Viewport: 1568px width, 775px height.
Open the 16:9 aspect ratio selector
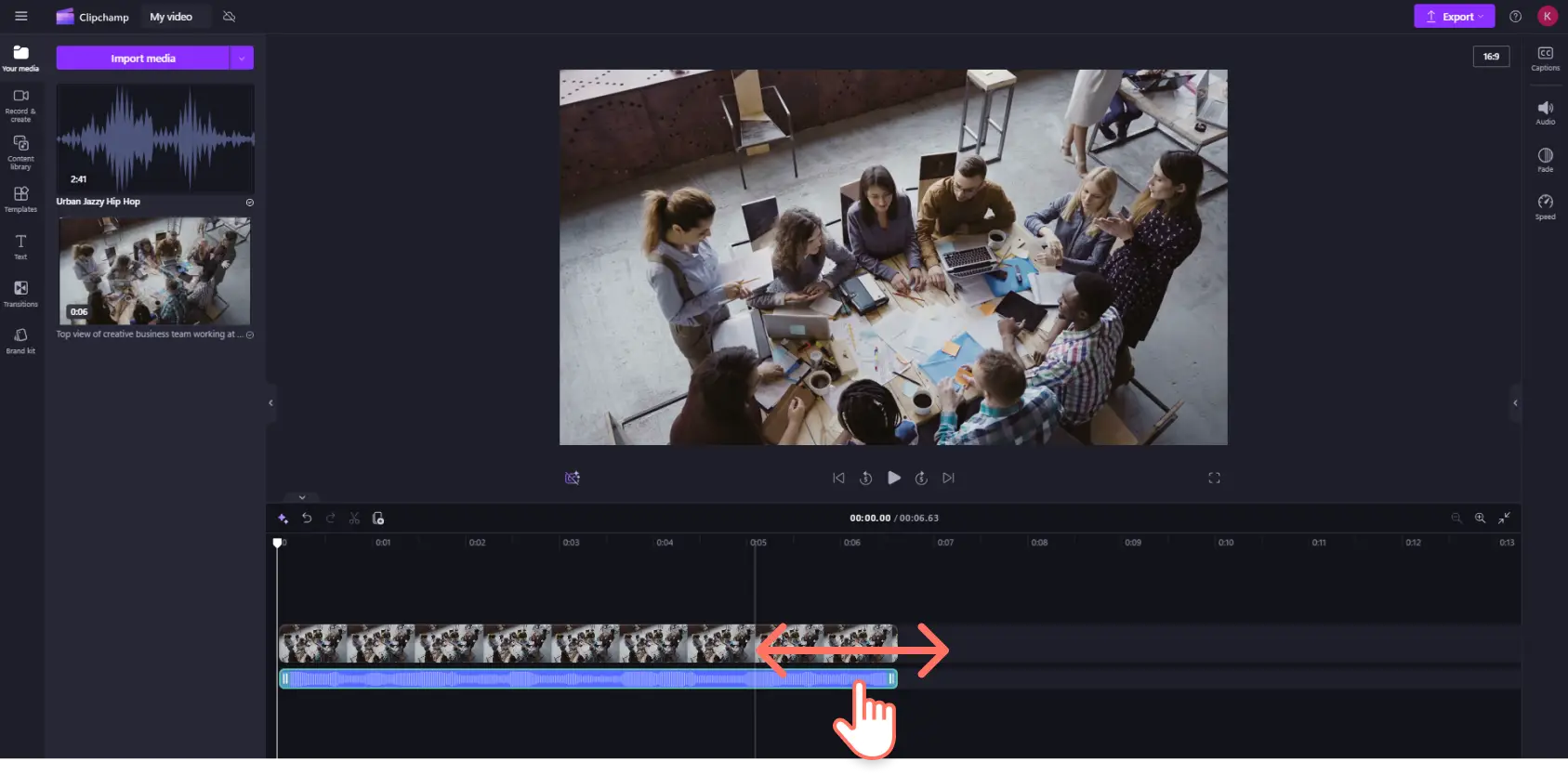coord(1491,57)
